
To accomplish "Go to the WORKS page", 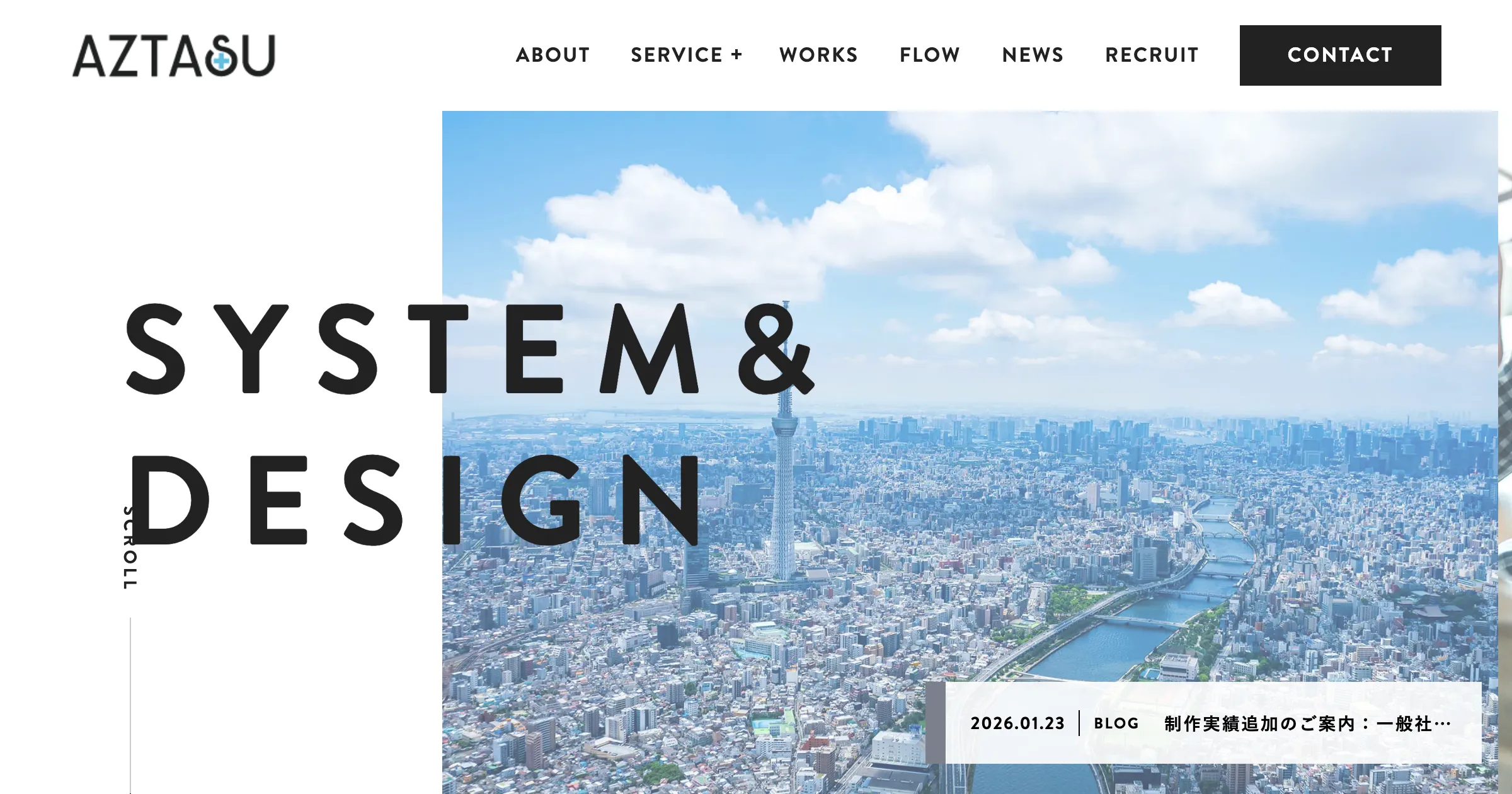I will (x=818, y=55).
